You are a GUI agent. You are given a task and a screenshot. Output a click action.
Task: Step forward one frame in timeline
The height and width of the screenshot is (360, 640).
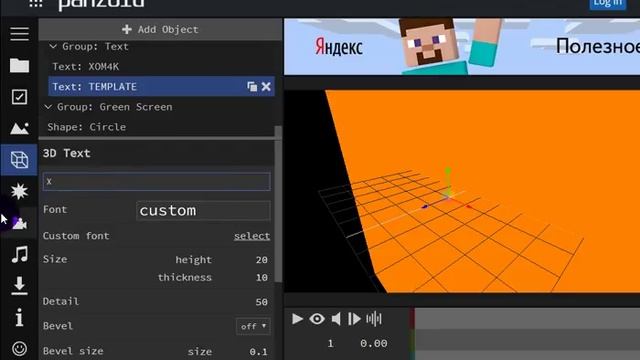click(x=354, y=319)
